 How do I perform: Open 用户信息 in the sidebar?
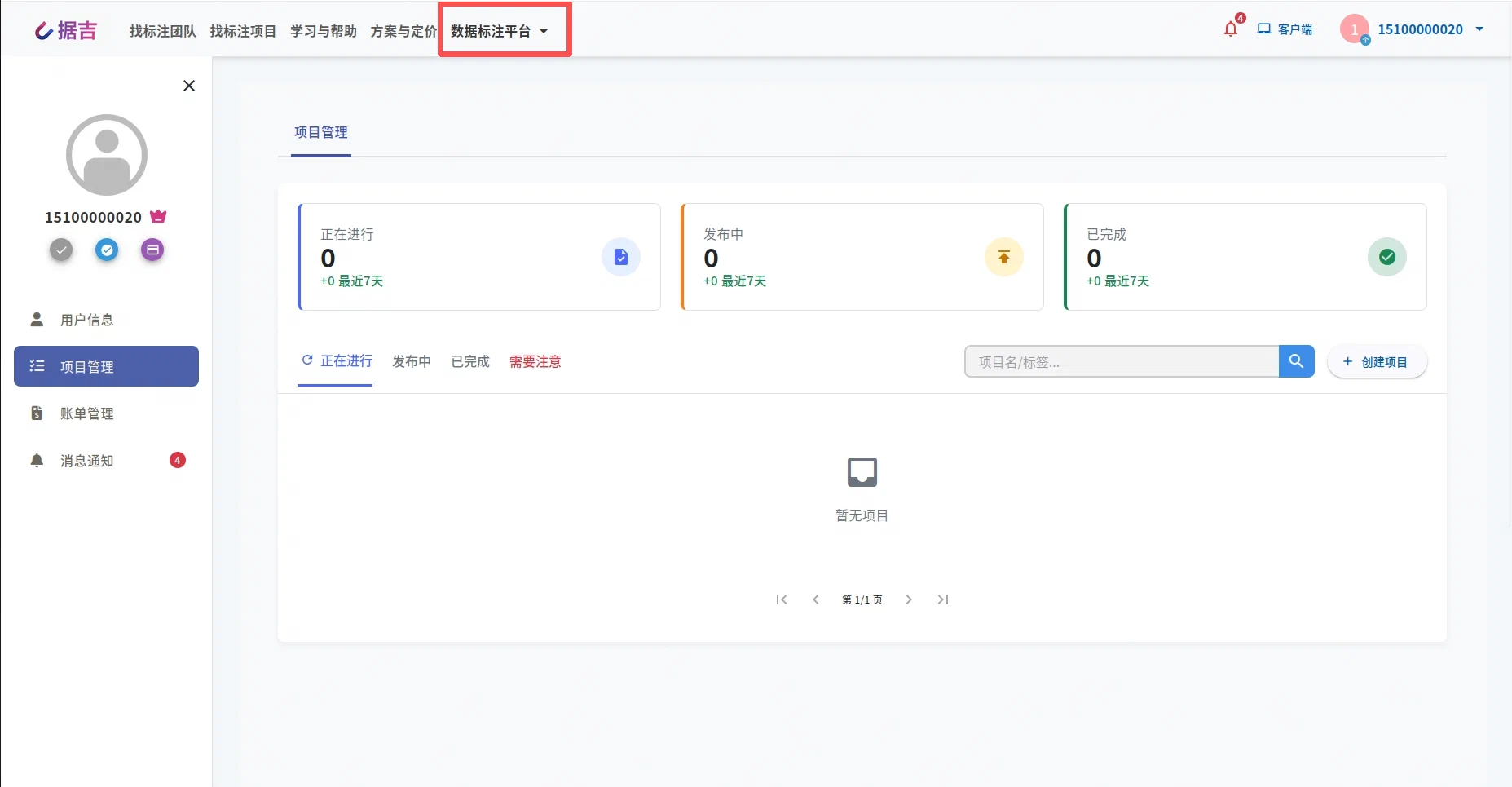pos(106,320)
